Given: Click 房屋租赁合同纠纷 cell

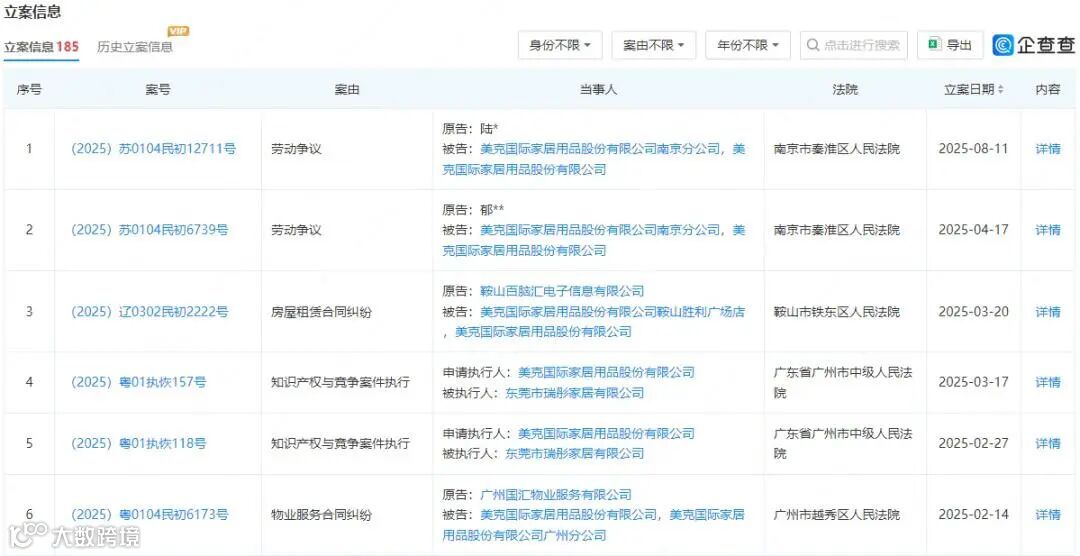Looking at the screenshot, I should tap(321, 311).
